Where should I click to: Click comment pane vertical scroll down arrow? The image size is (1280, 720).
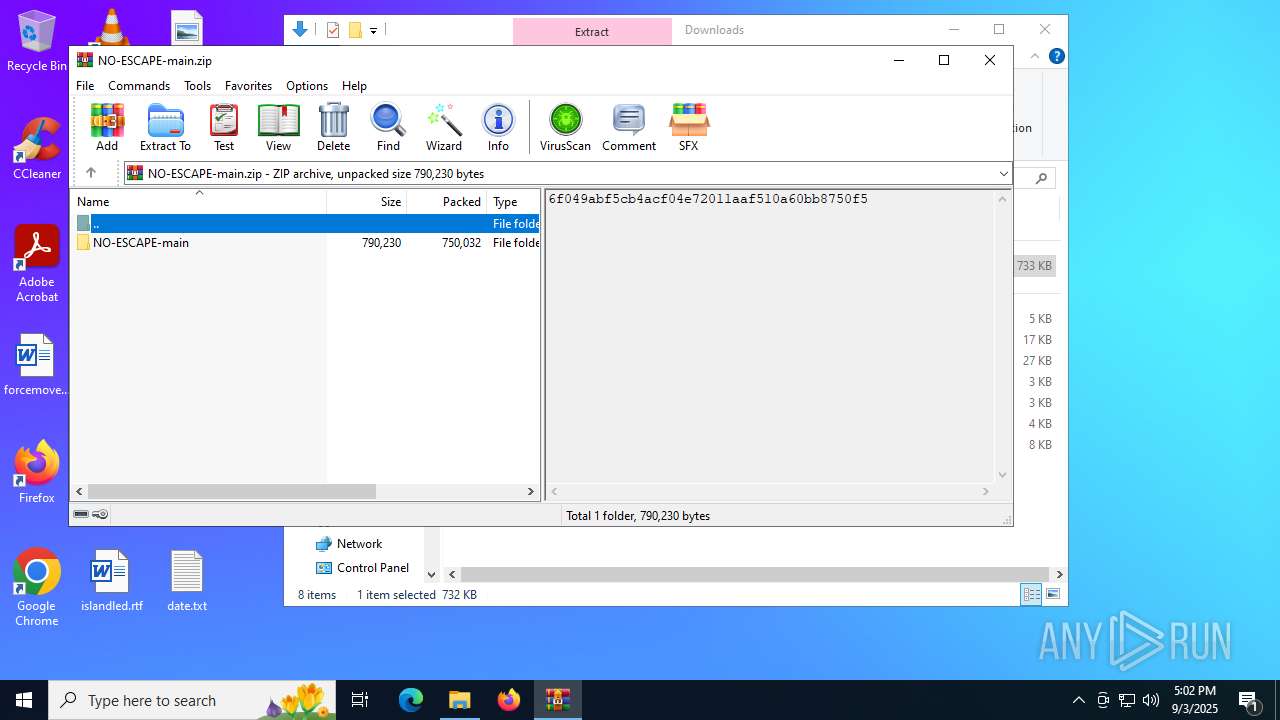[x=1003, y=475]
